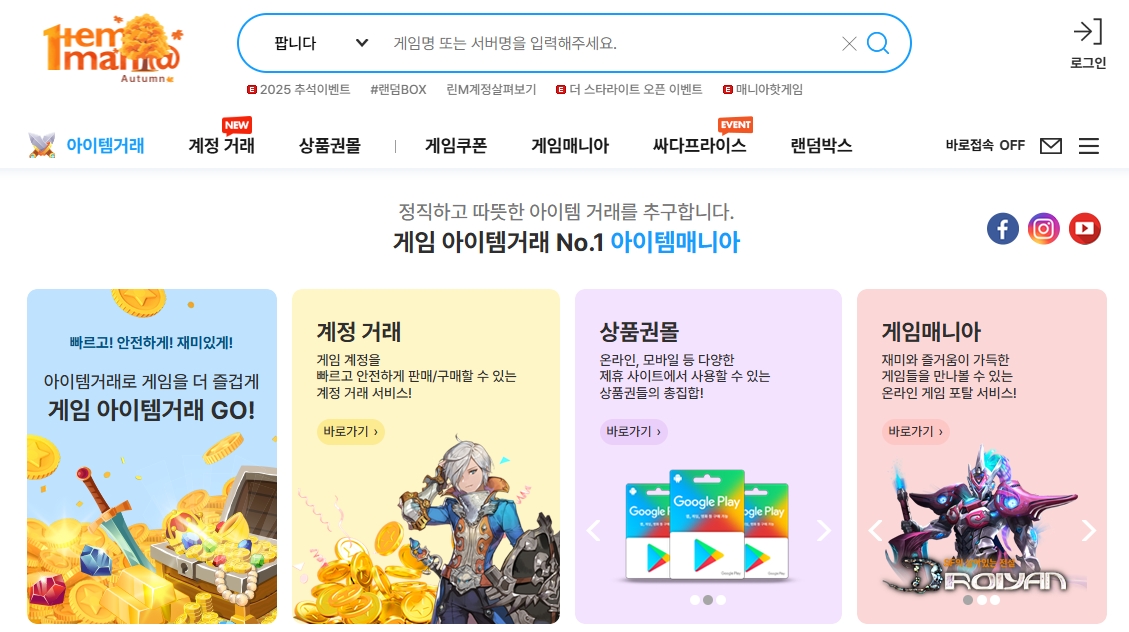The image size is (1129, 632).
Task: Select middle carousel dot under Google Play cards
Action: click(x=708, y=600)
